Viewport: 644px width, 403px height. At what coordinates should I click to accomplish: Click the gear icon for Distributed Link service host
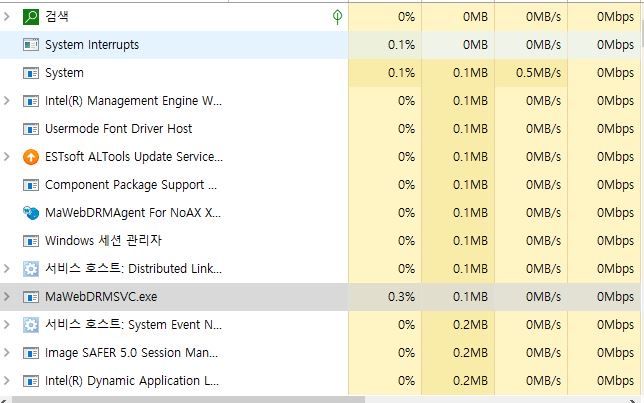point(30,269)
